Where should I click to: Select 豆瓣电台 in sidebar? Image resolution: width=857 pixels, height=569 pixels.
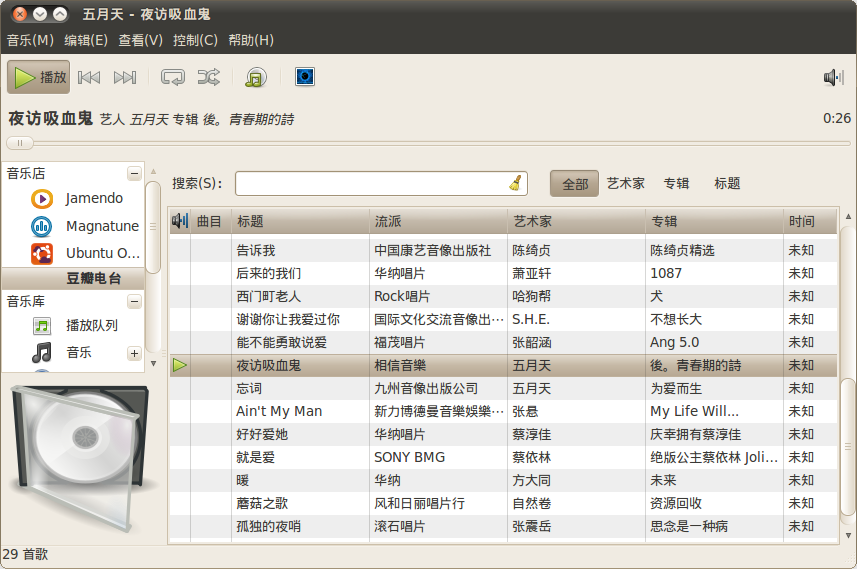[73, 278]
